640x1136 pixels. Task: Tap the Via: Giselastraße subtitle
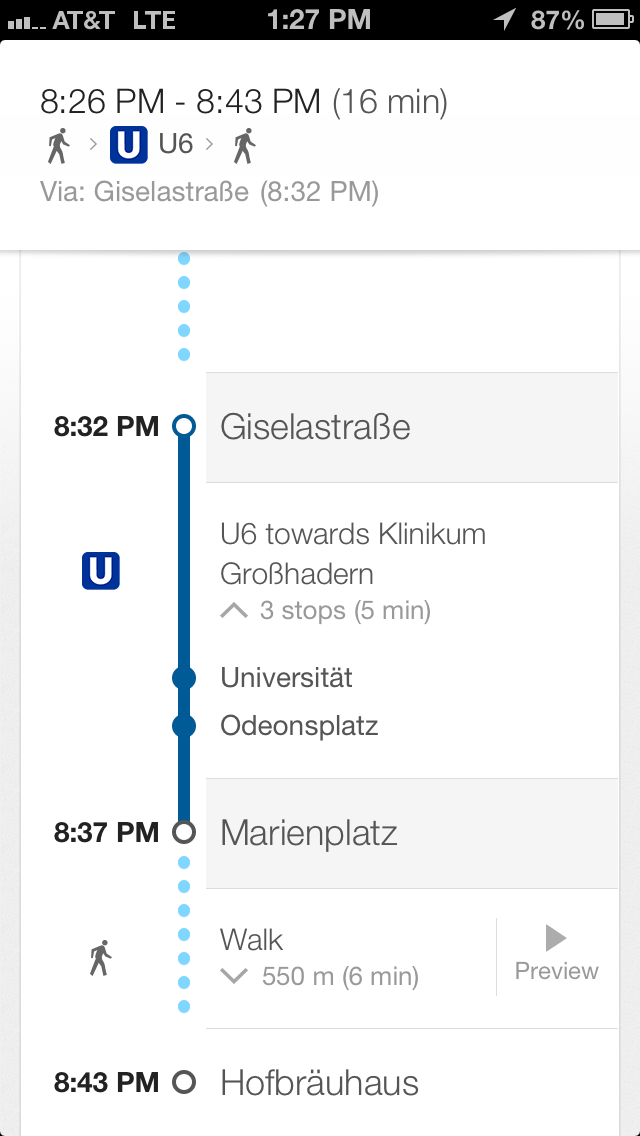click(x=209, y=192)
